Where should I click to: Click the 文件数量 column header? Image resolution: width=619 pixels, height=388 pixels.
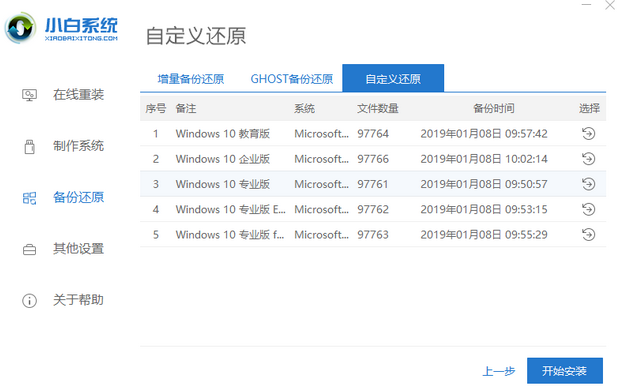(x=378, y=108)
